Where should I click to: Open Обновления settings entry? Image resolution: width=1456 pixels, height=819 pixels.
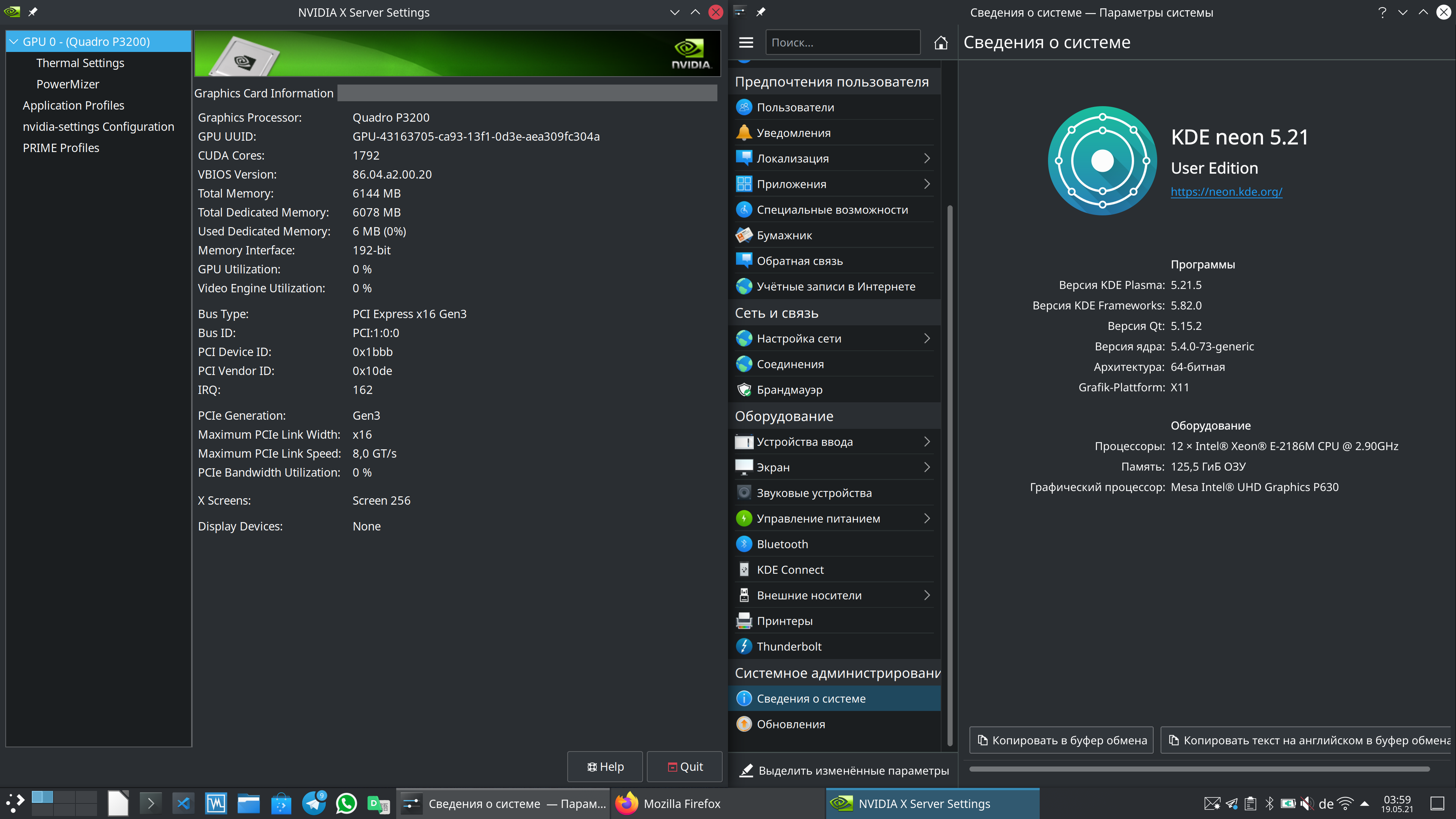pos(835,724)
